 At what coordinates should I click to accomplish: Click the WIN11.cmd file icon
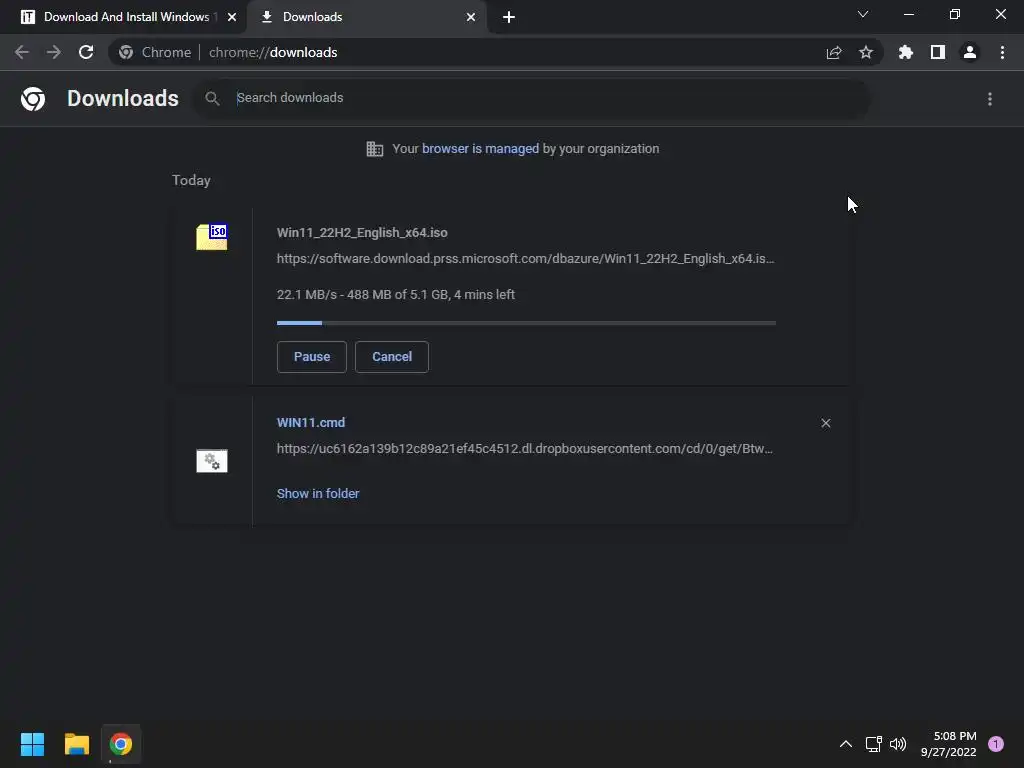click(x=212, y=461)
